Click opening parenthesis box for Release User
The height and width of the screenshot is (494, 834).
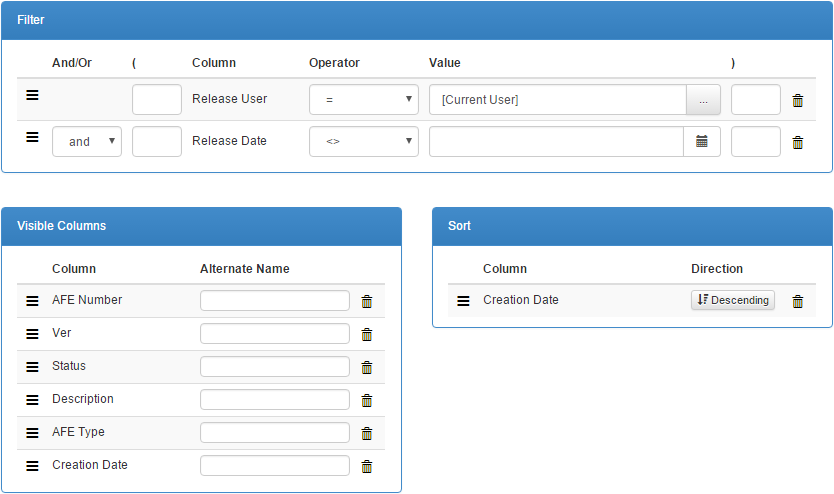tap(157, 100)
